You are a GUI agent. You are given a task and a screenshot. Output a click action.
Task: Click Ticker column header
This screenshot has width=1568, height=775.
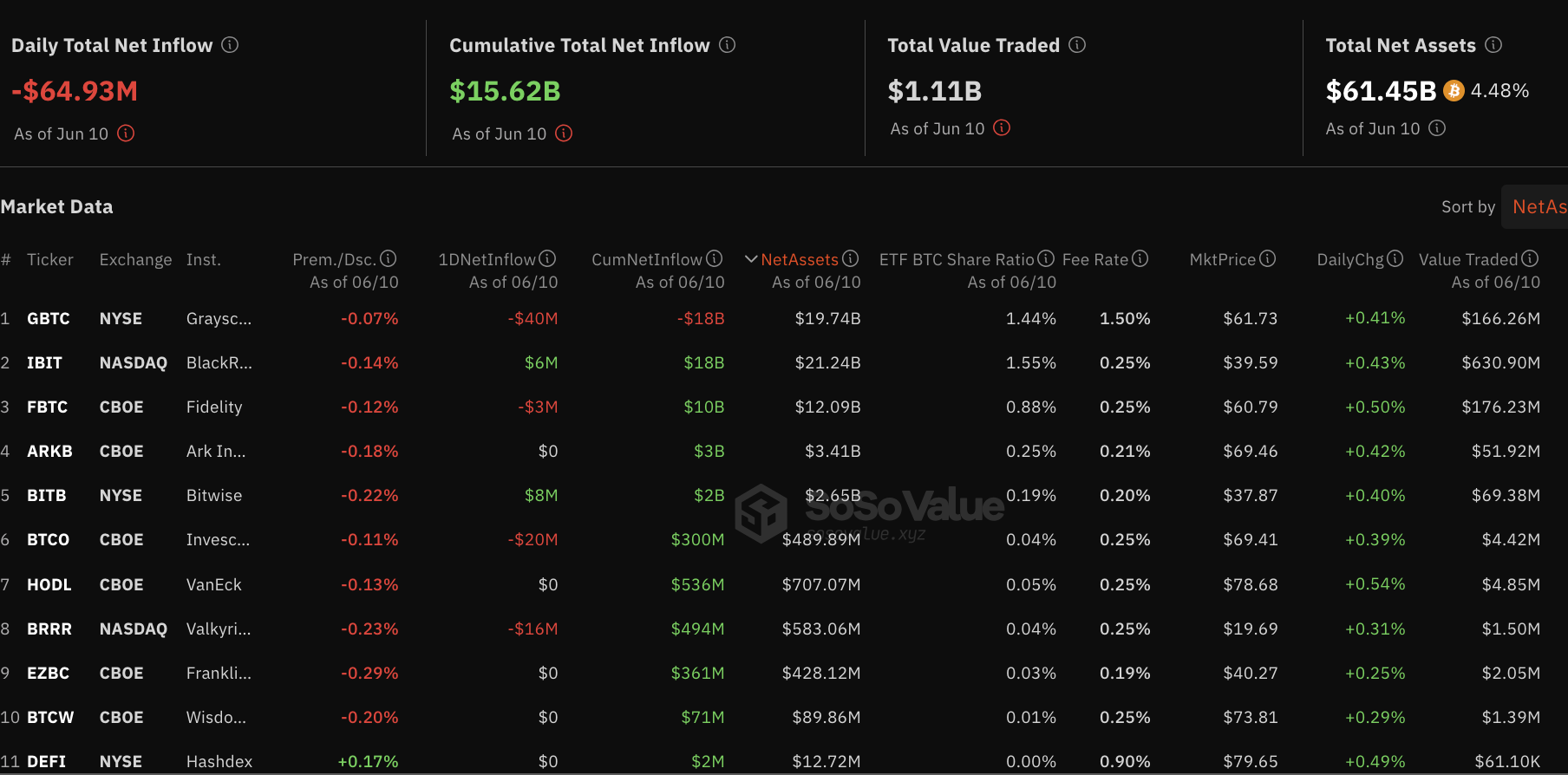pyautogui.click(x=50, y=259)
